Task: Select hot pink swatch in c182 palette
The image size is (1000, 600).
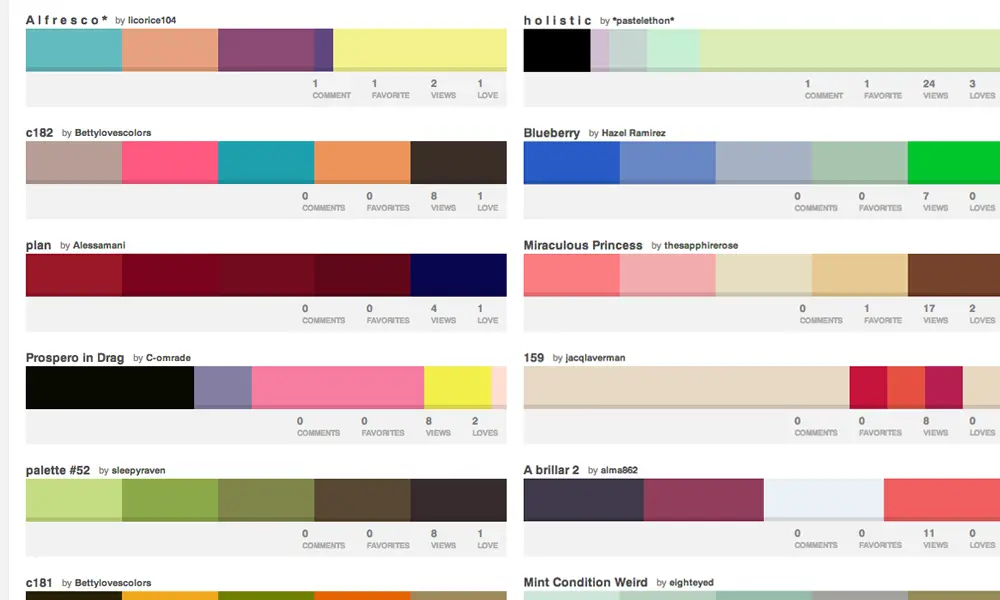Action: [x=170, y=163]
